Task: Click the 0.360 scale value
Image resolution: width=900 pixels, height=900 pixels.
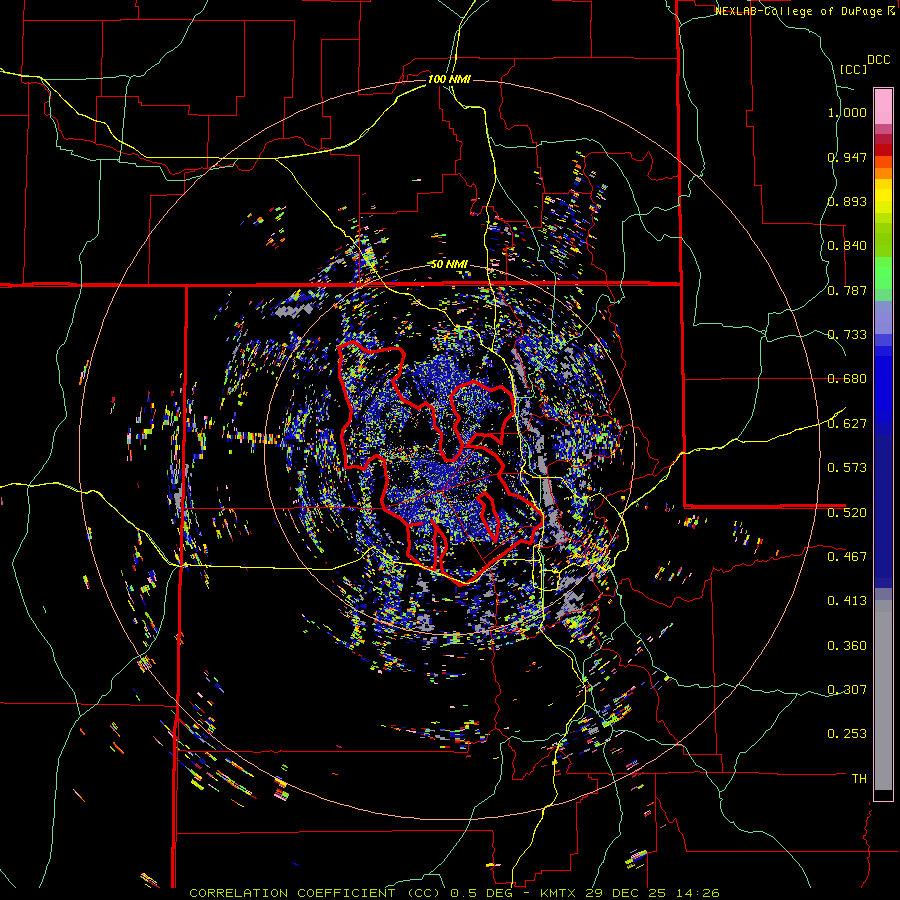Action: (847, 646)
